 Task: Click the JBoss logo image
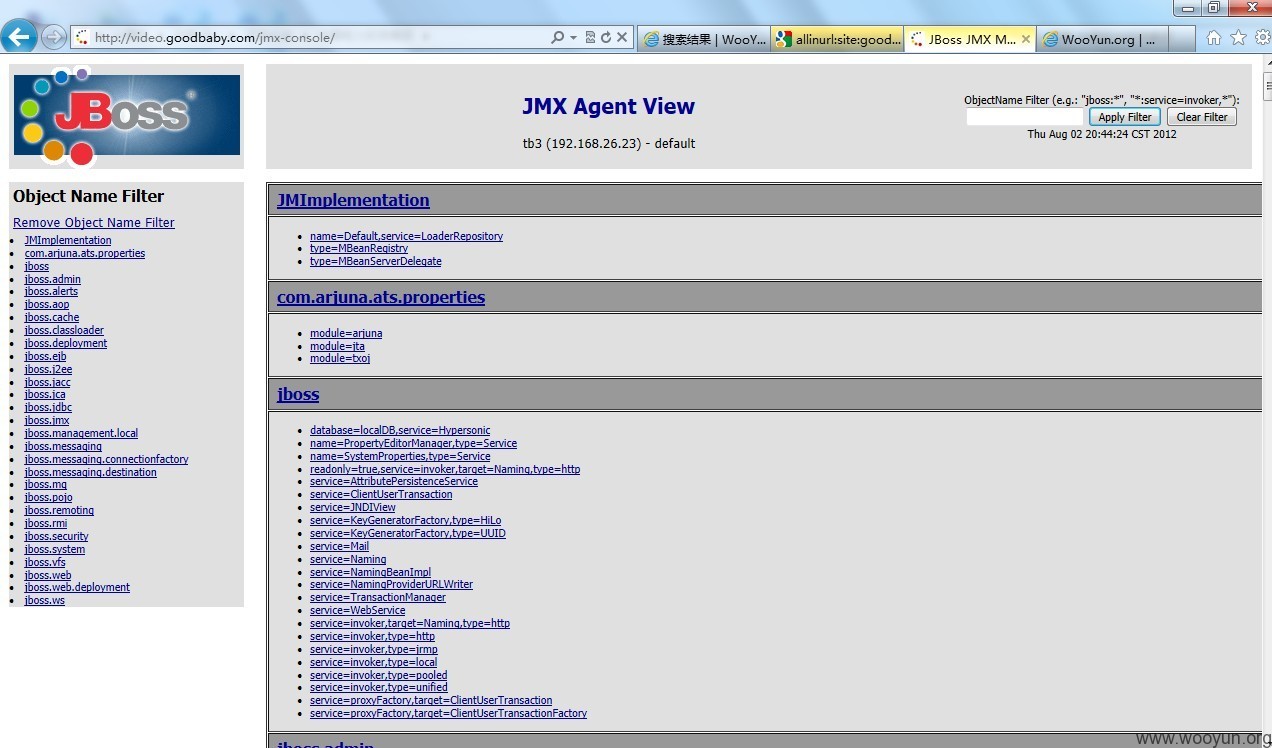pyautogui.click(x=126, y=116)
